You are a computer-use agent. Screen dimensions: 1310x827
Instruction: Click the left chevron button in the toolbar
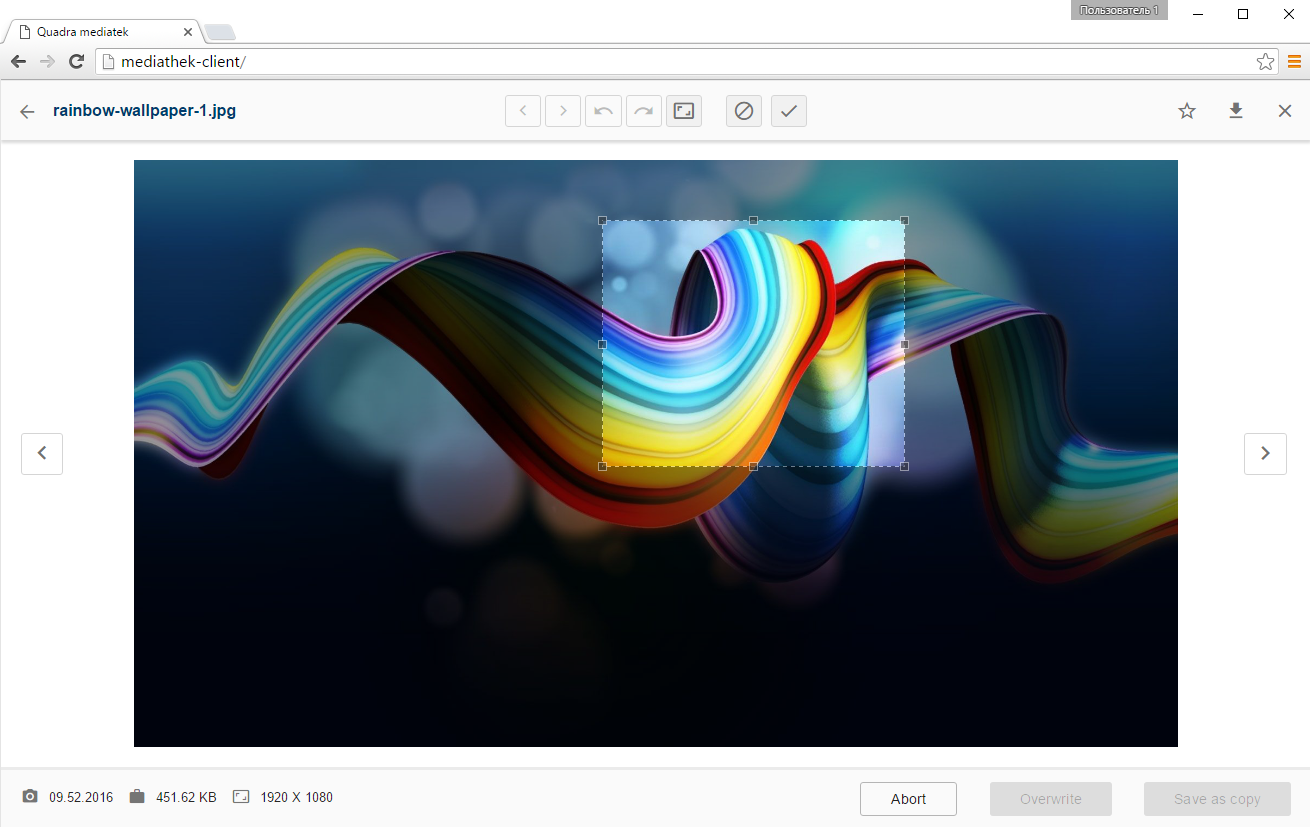(523, 111)
